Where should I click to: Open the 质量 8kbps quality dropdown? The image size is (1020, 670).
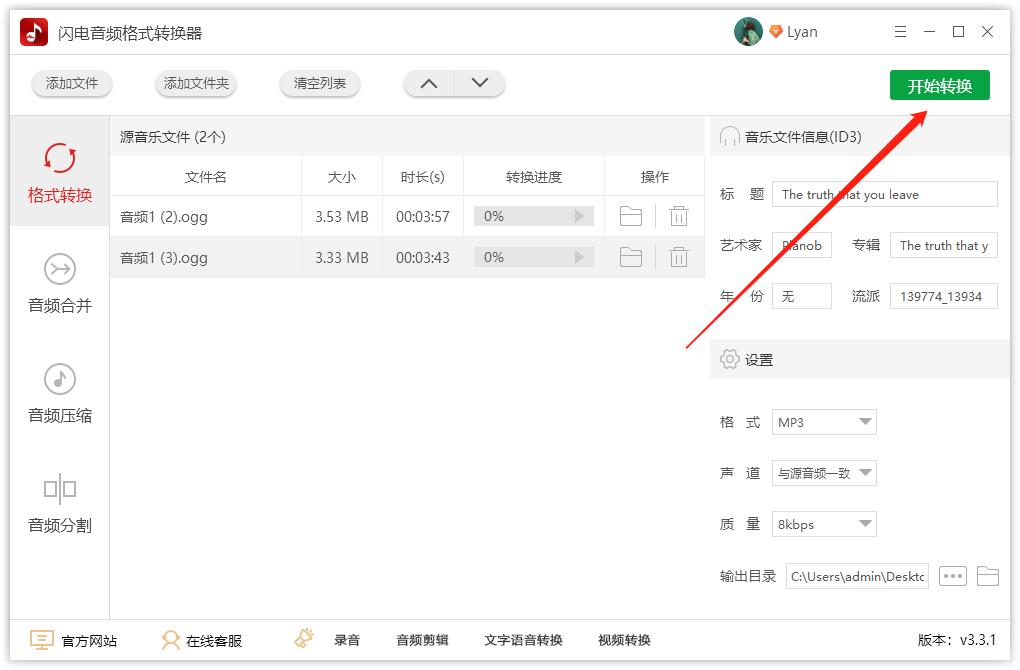tap(823, 523)
